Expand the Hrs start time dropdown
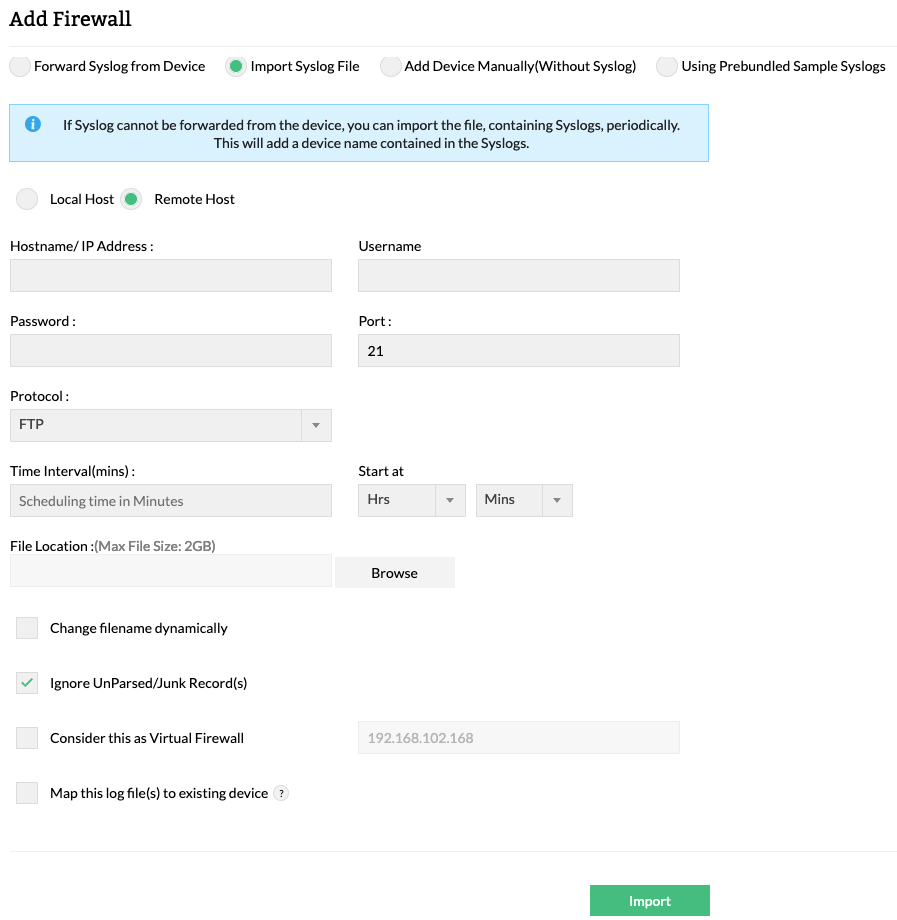This screenshot has width=897, height=920. [x=411, y=500]
